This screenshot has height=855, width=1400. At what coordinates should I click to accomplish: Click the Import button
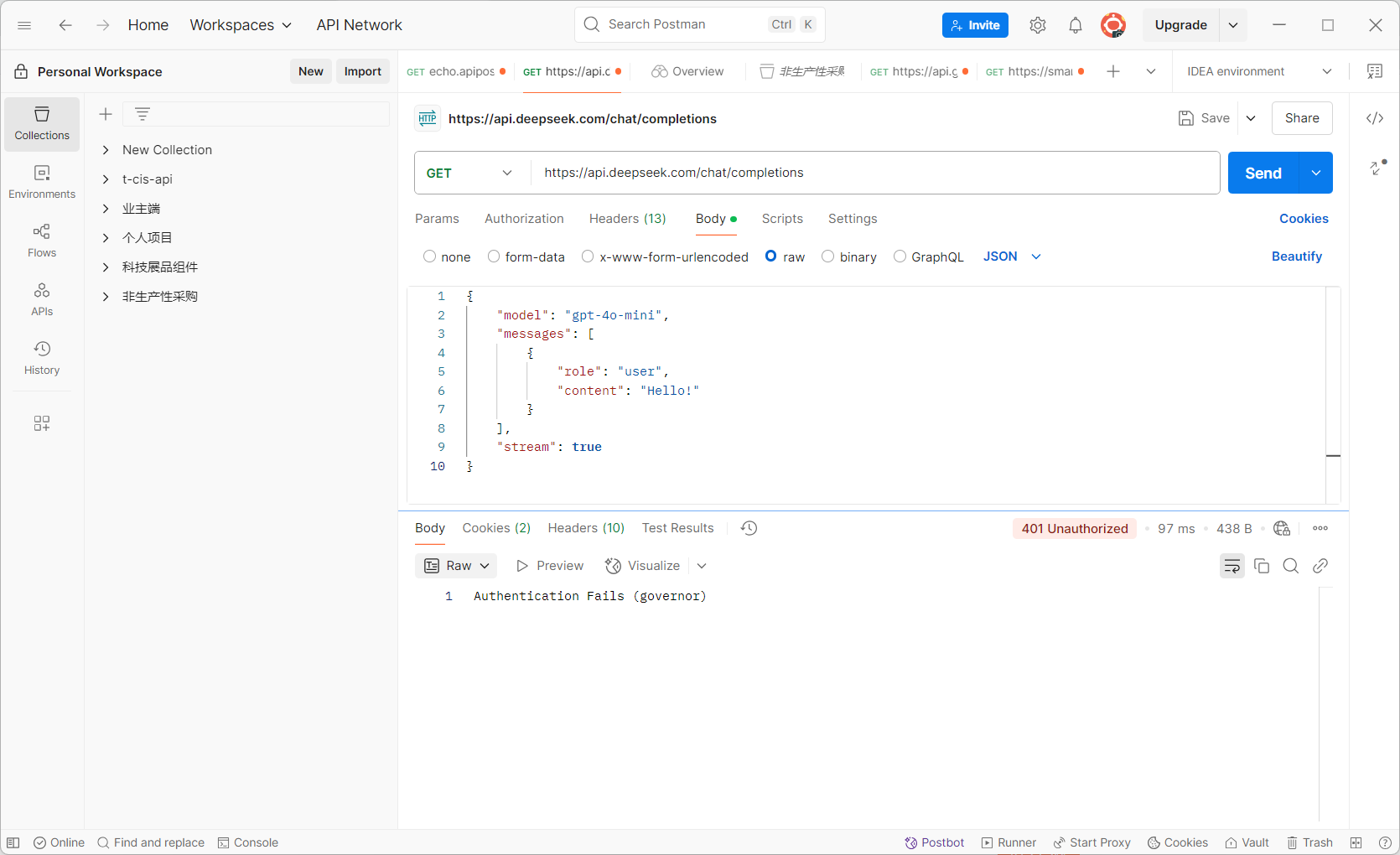click(363, 71)
